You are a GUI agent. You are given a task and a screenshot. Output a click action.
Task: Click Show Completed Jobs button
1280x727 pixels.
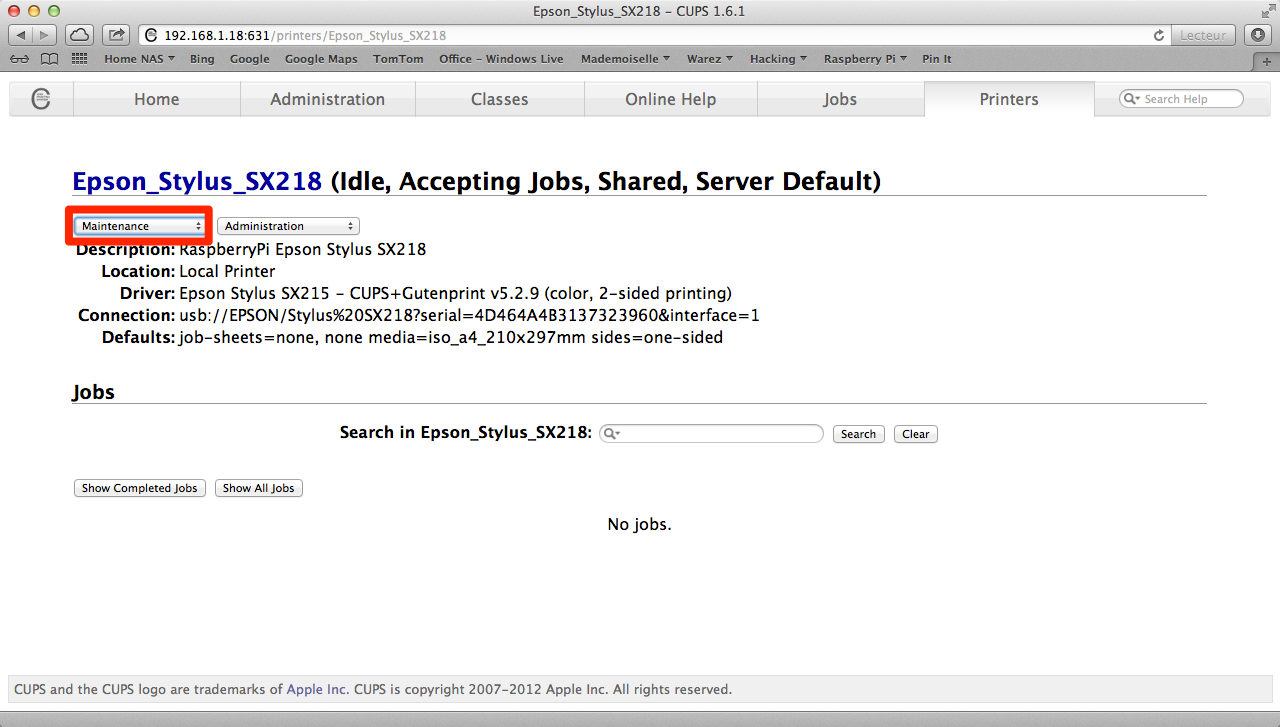tap(140, 488)
